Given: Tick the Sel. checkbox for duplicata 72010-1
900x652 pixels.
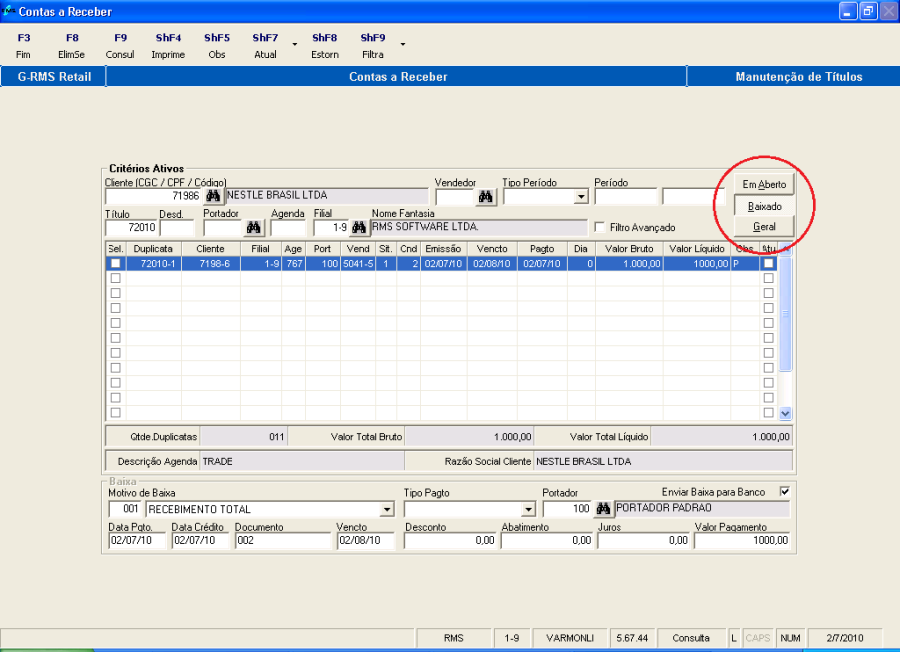Looking at the screenshot, I should pyautogui.click(x=116, y=264).
